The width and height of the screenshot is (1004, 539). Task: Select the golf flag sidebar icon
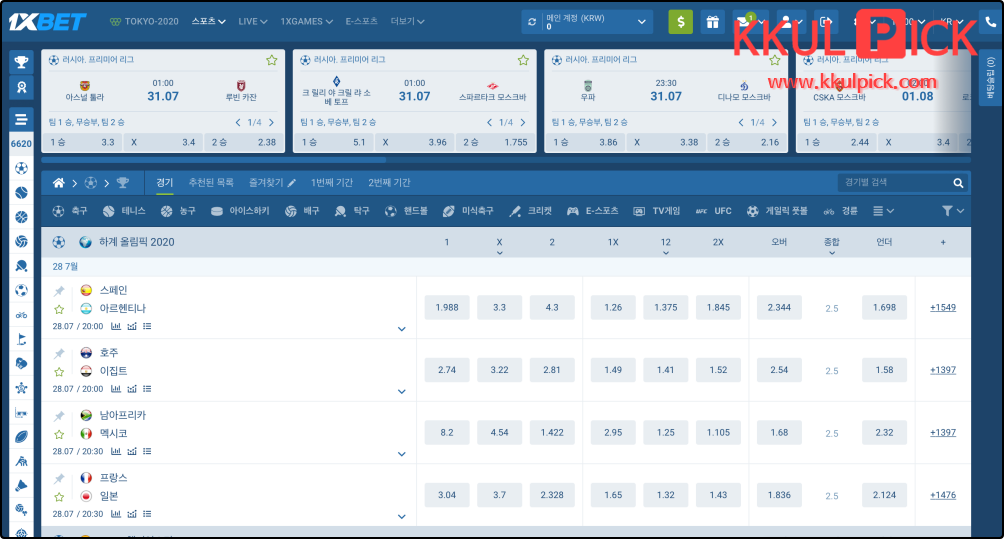pos(21,339)
